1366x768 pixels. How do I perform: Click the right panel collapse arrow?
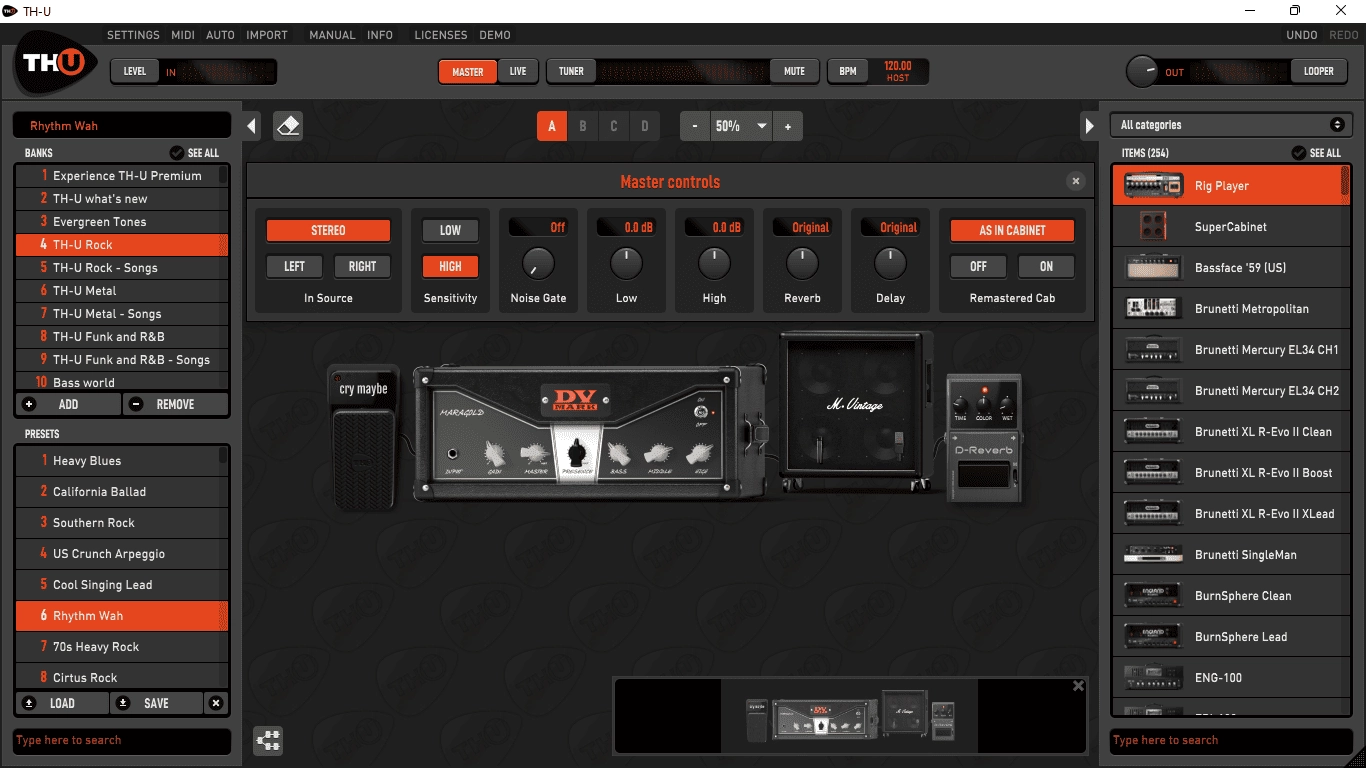pos(1090,126)
